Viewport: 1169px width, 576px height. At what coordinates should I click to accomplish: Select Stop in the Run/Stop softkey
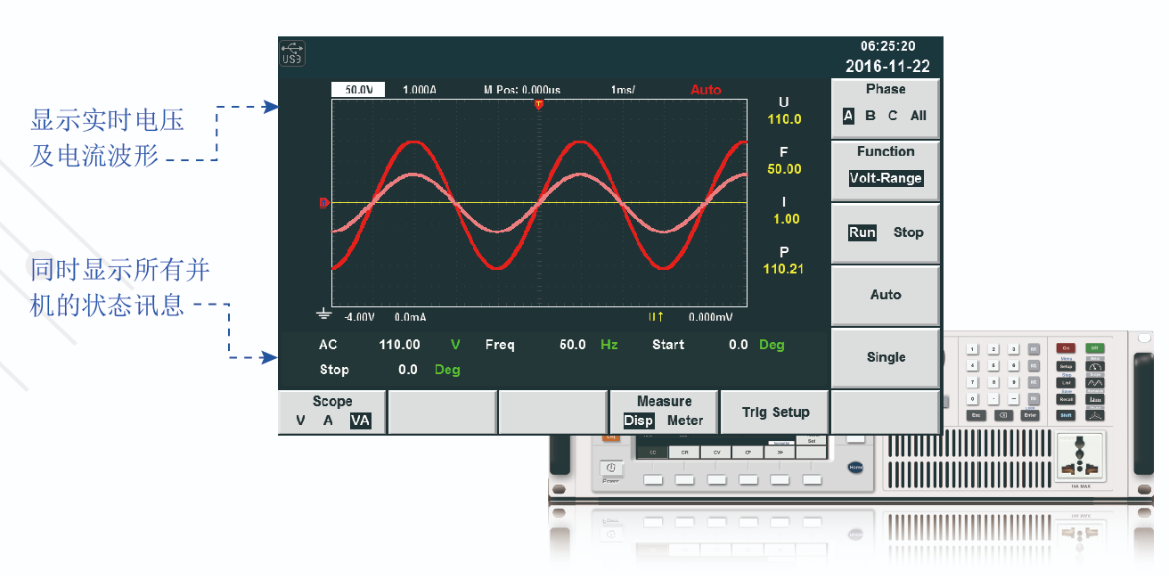coord(908,233)
